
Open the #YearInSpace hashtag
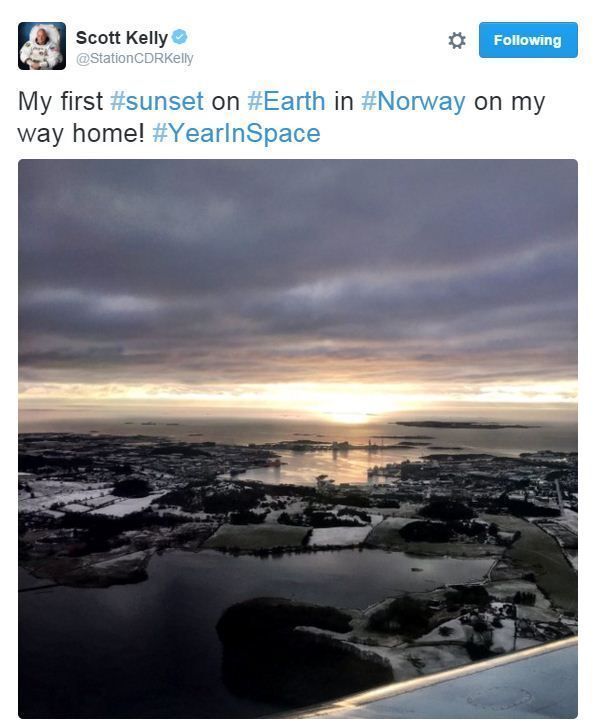pyautogui.click(x=237, y=133)
